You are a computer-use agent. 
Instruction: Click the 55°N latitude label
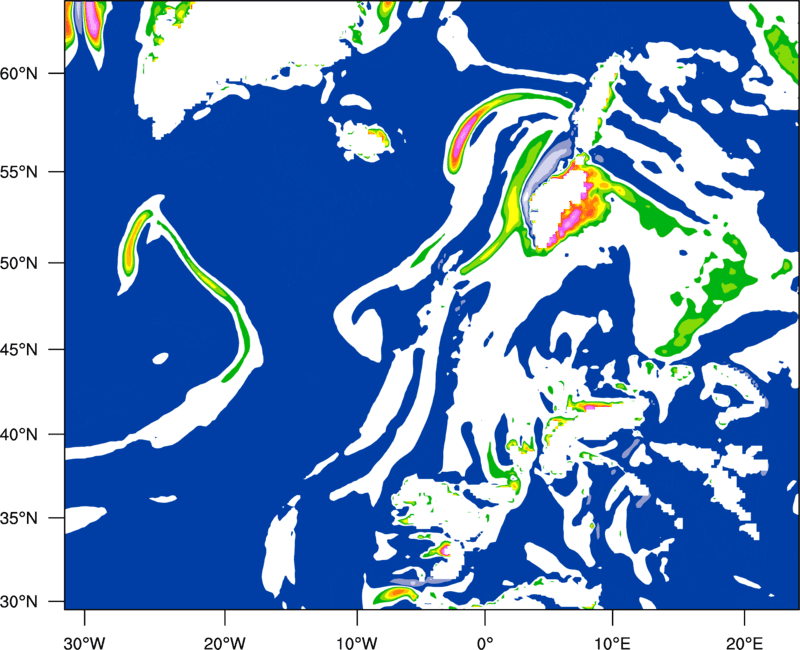pos(18,172)
